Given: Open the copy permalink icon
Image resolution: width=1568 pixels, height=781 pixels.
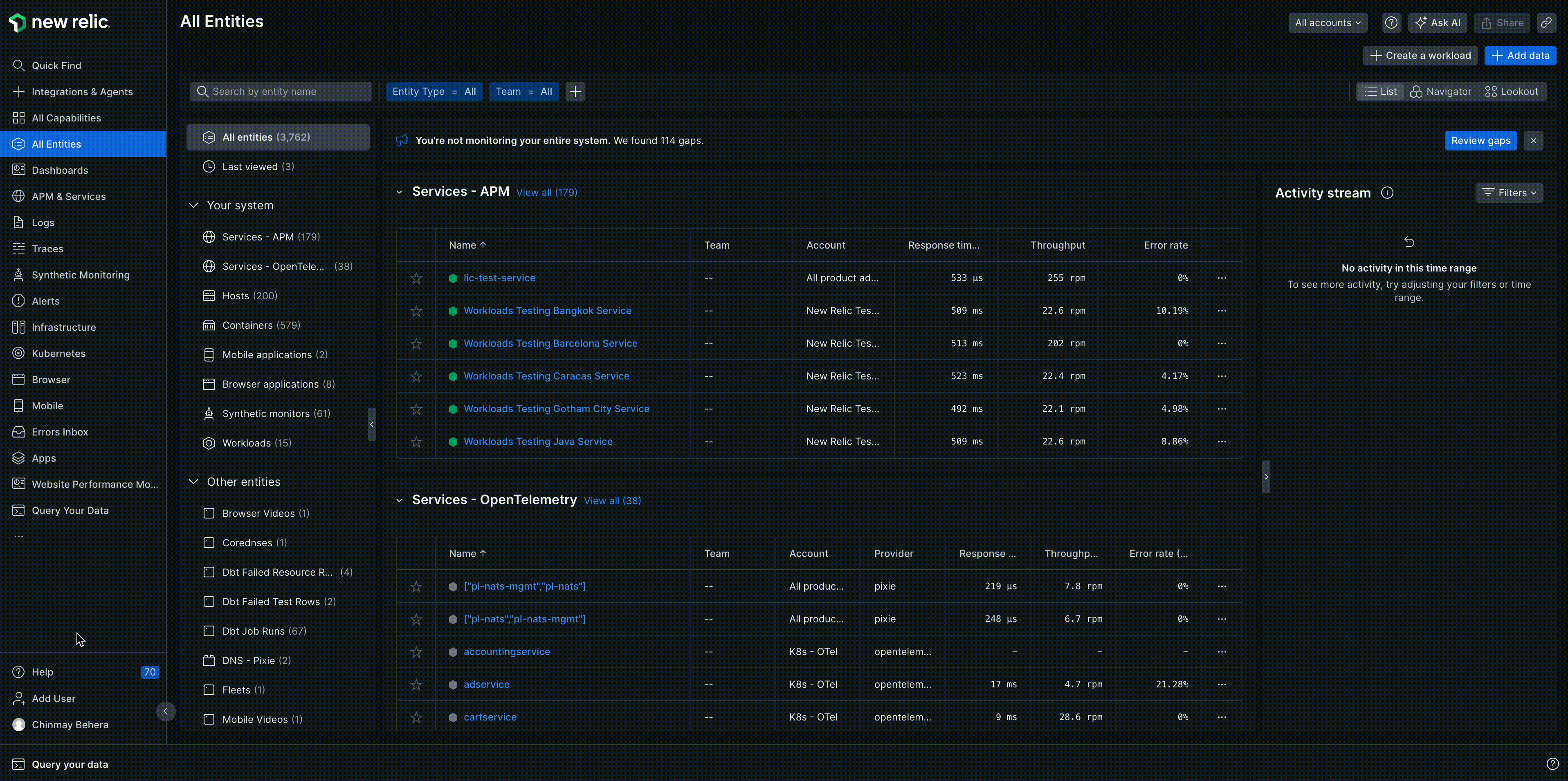Looking at the screenshot, I should tap(1546, 22).
